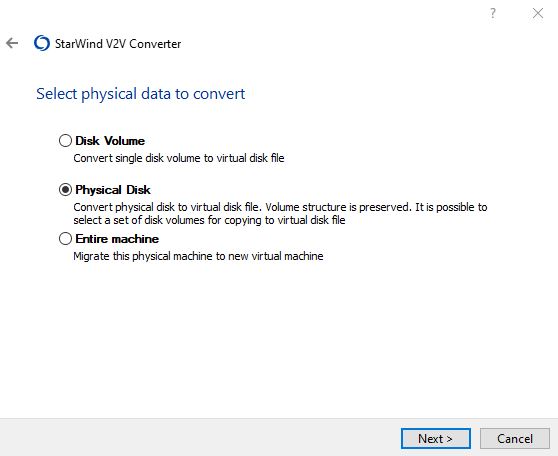This screenshot has width=558, height=456.
Task: Cancel the conversion wizard
Action: coord(515,438)
